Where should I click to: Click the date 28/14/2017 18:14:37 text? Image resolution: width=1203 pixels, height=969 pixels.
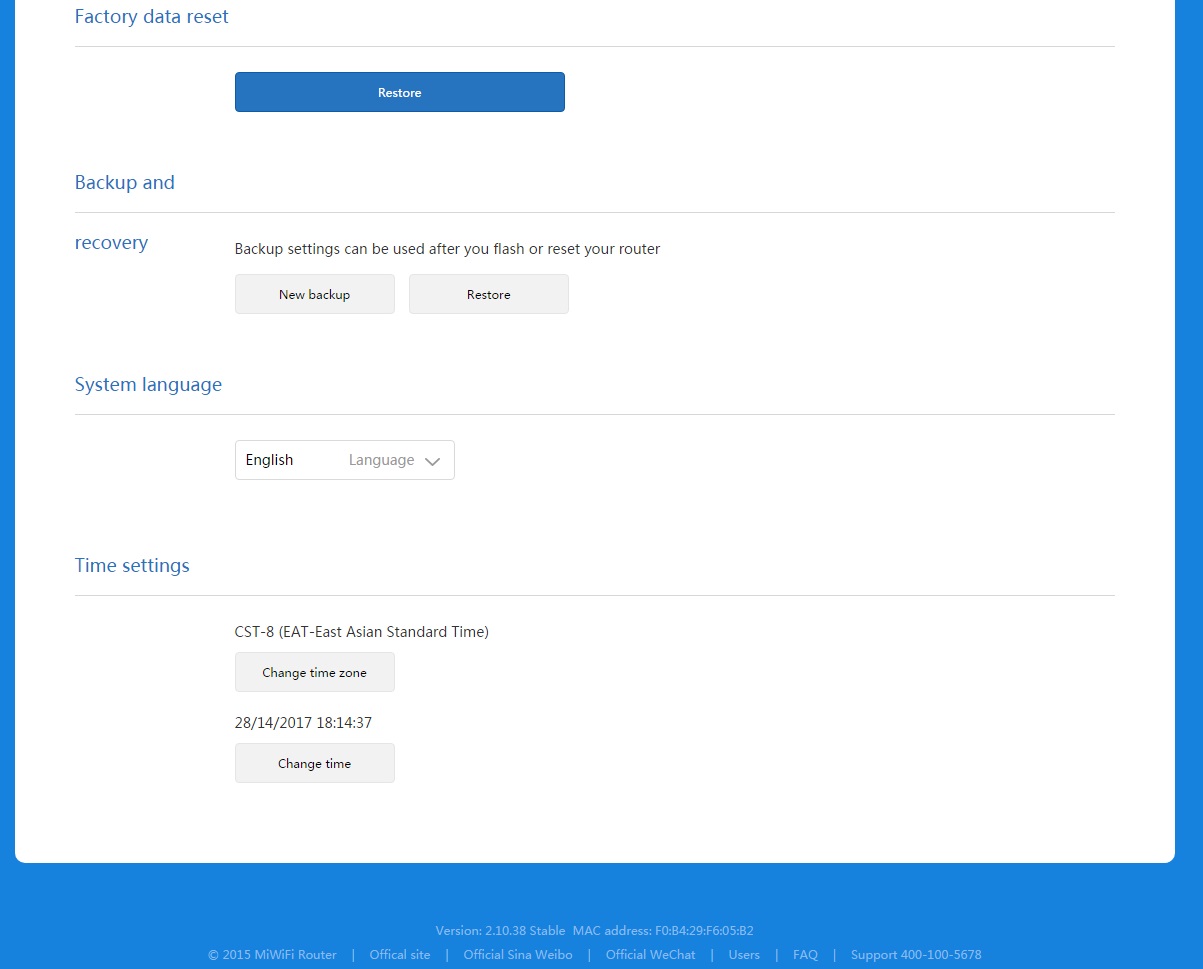tap(304, 723)
